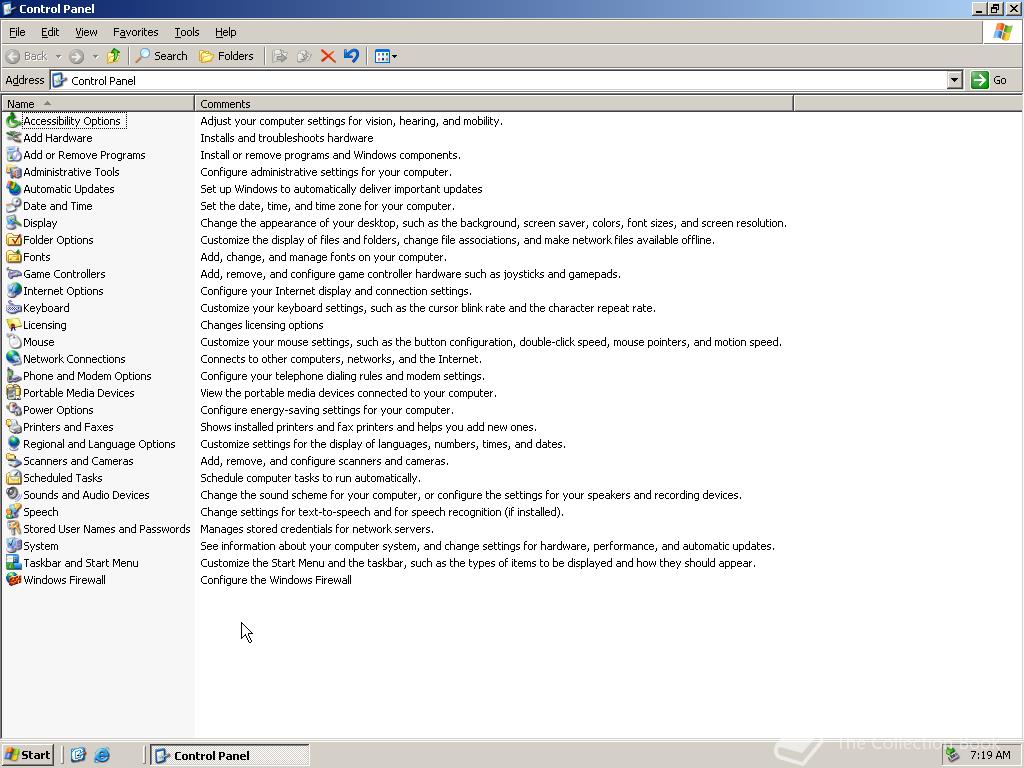Open the Favorites menu
Viewport: 1024px width, 768px height.
pyautogui.click(x=135, y=32)
